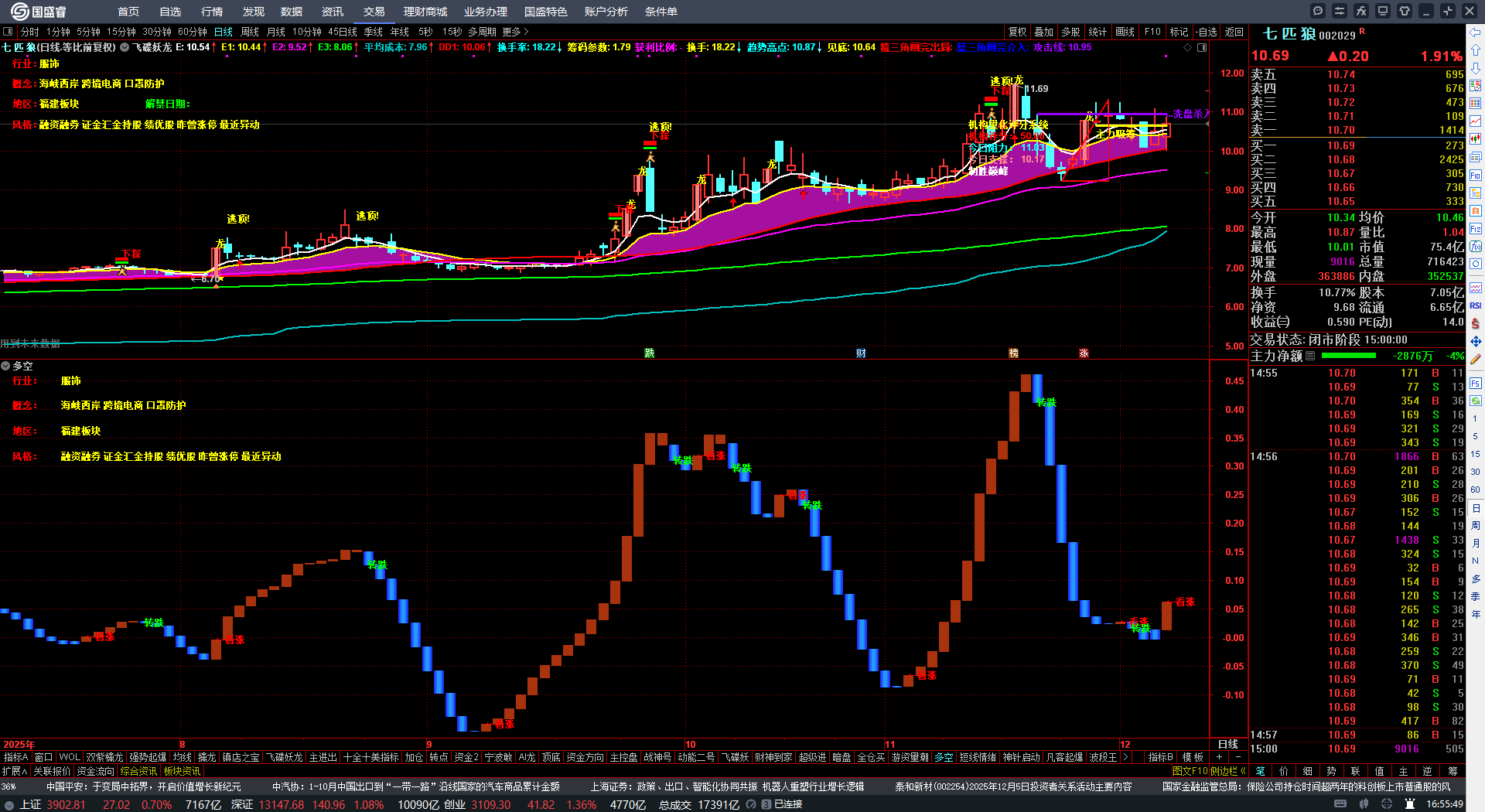Click the candlestick icon in status bar

[1364, 804]
